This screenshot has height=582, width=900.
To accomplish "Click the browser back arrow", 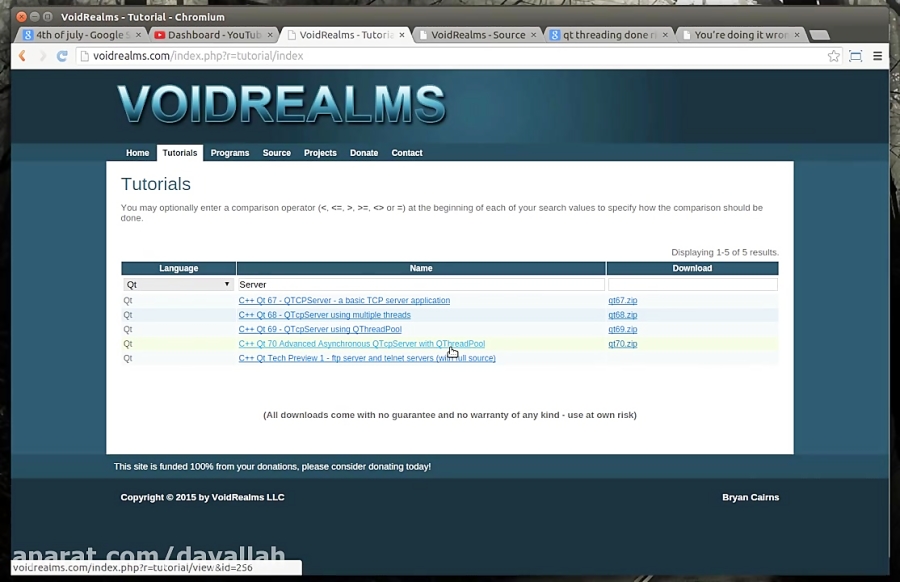I will 22,56.
